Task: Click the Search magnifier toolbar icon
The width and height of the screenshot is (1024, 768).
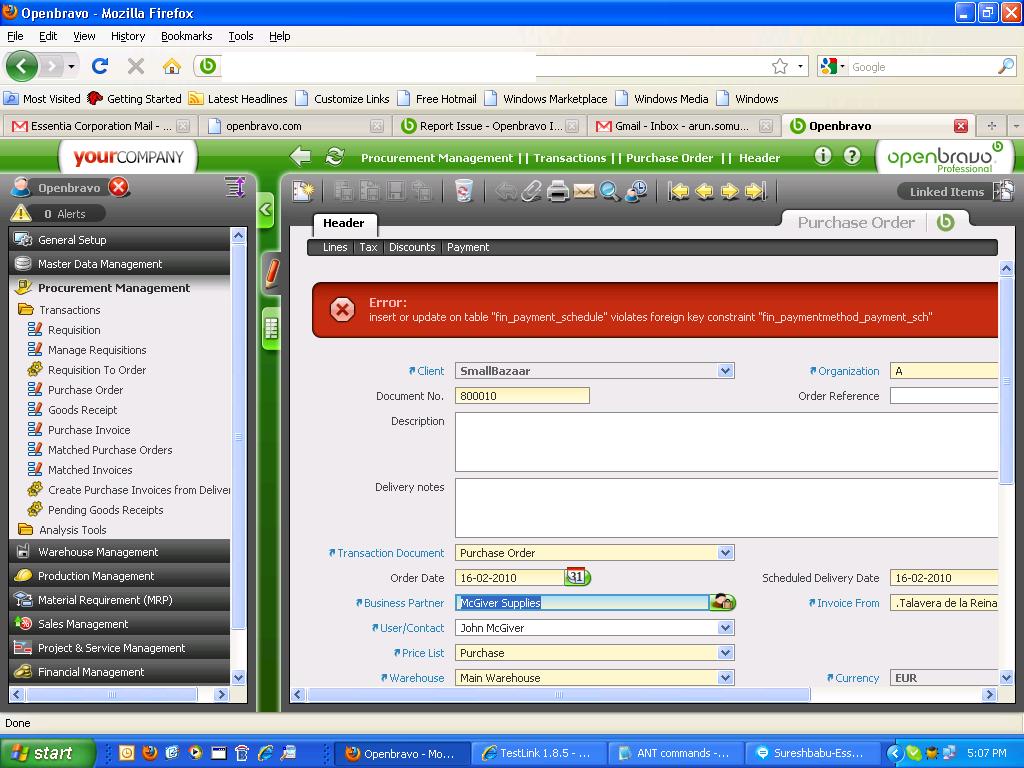Action: 609,191
